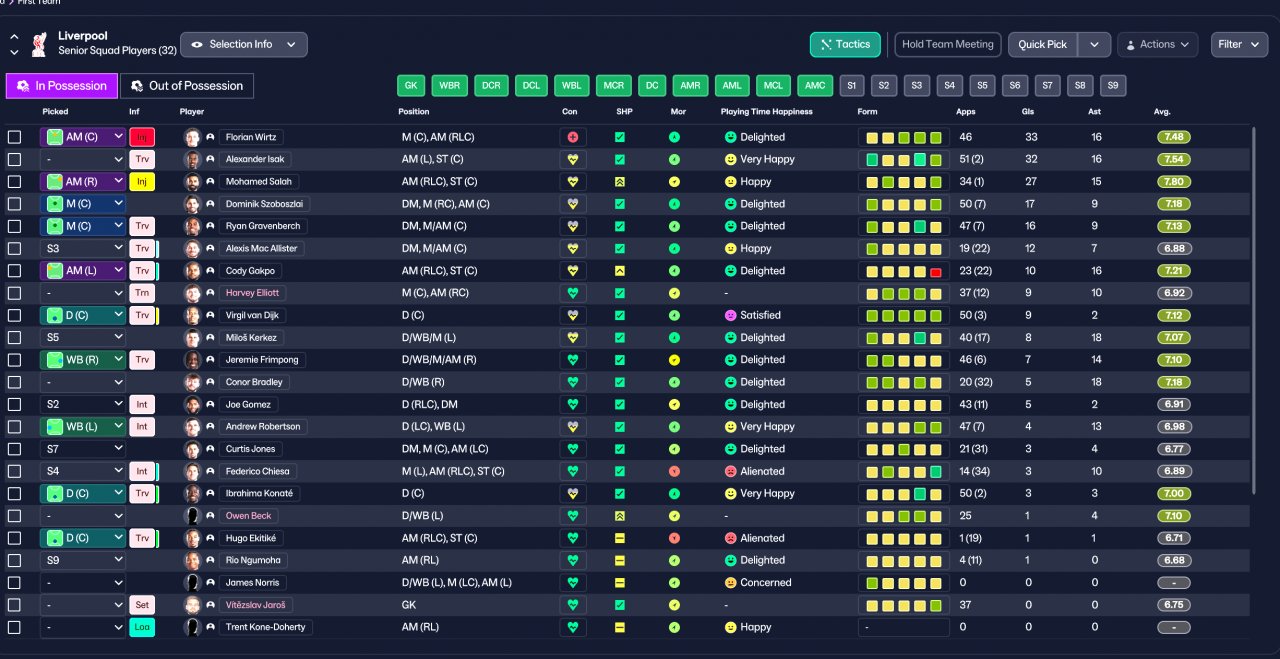Click Alexander Isak's form squares

904,159
